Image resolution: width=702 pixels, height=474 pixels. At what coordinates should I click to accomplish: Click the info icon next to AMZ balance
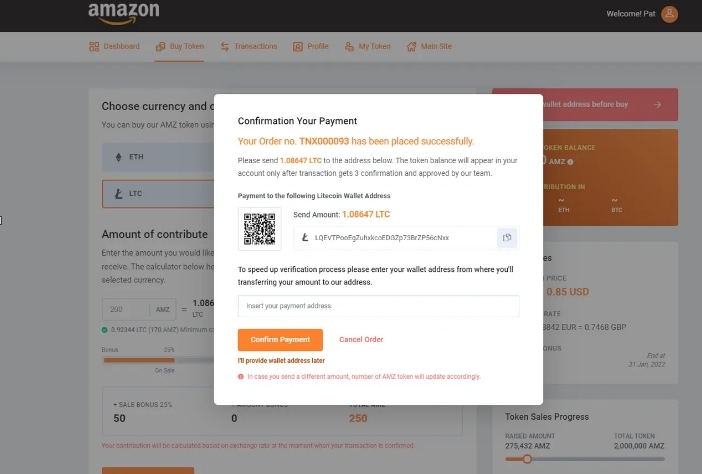coord(570,162)
